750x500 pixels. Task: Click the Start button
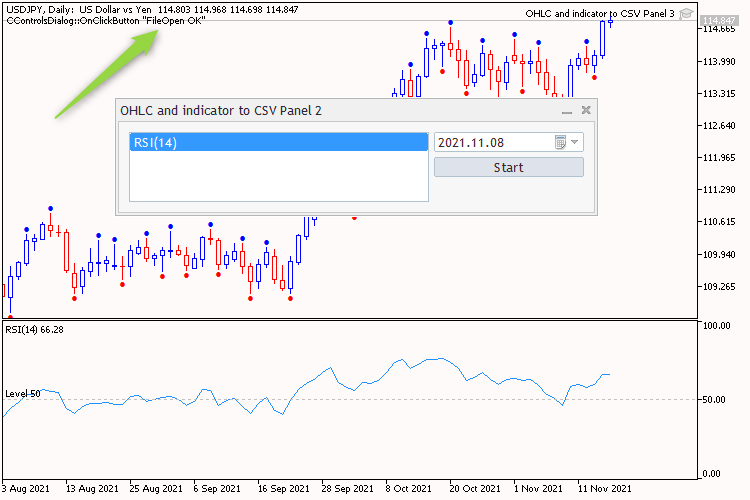coord(508,167)
